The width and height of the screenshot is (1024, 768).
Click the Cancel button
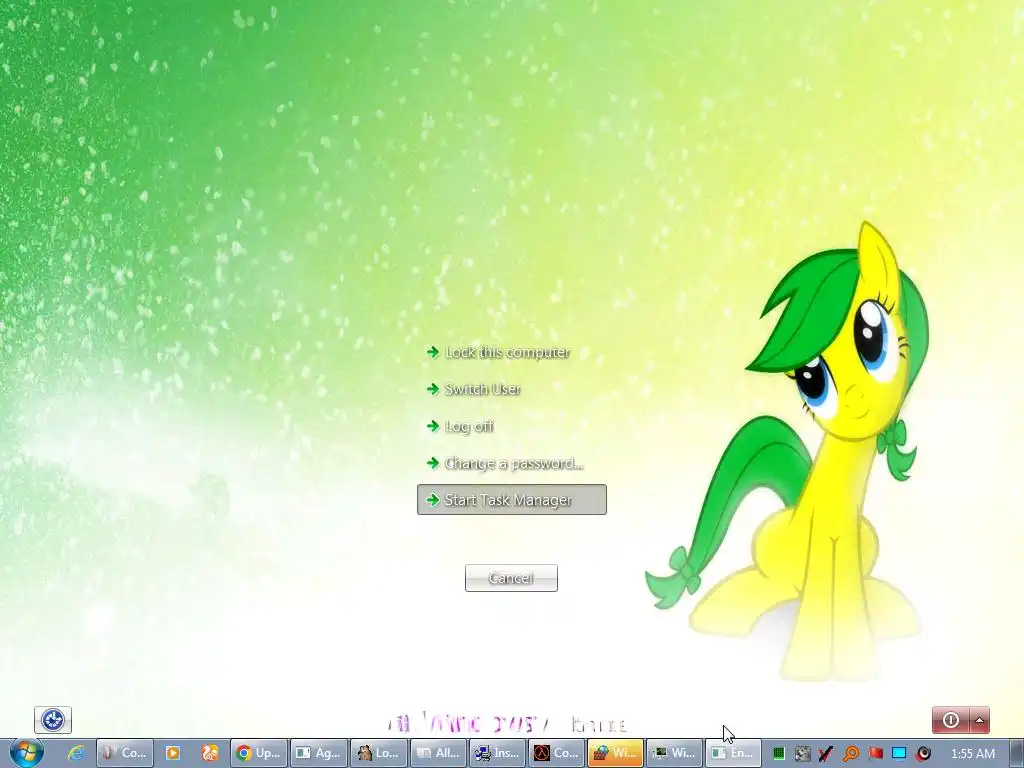coord(511,578)
